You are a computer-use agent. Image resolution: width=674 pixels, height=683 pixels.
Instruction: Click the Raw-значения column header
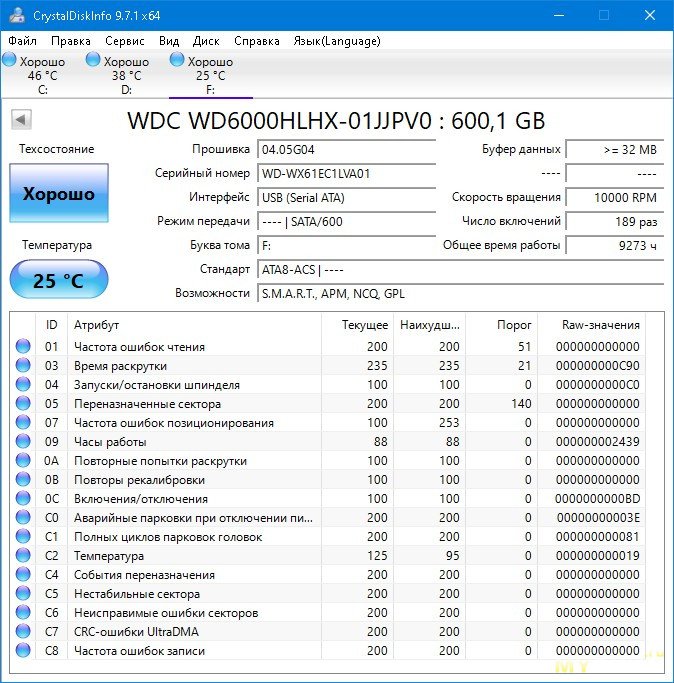coord(601,325)
